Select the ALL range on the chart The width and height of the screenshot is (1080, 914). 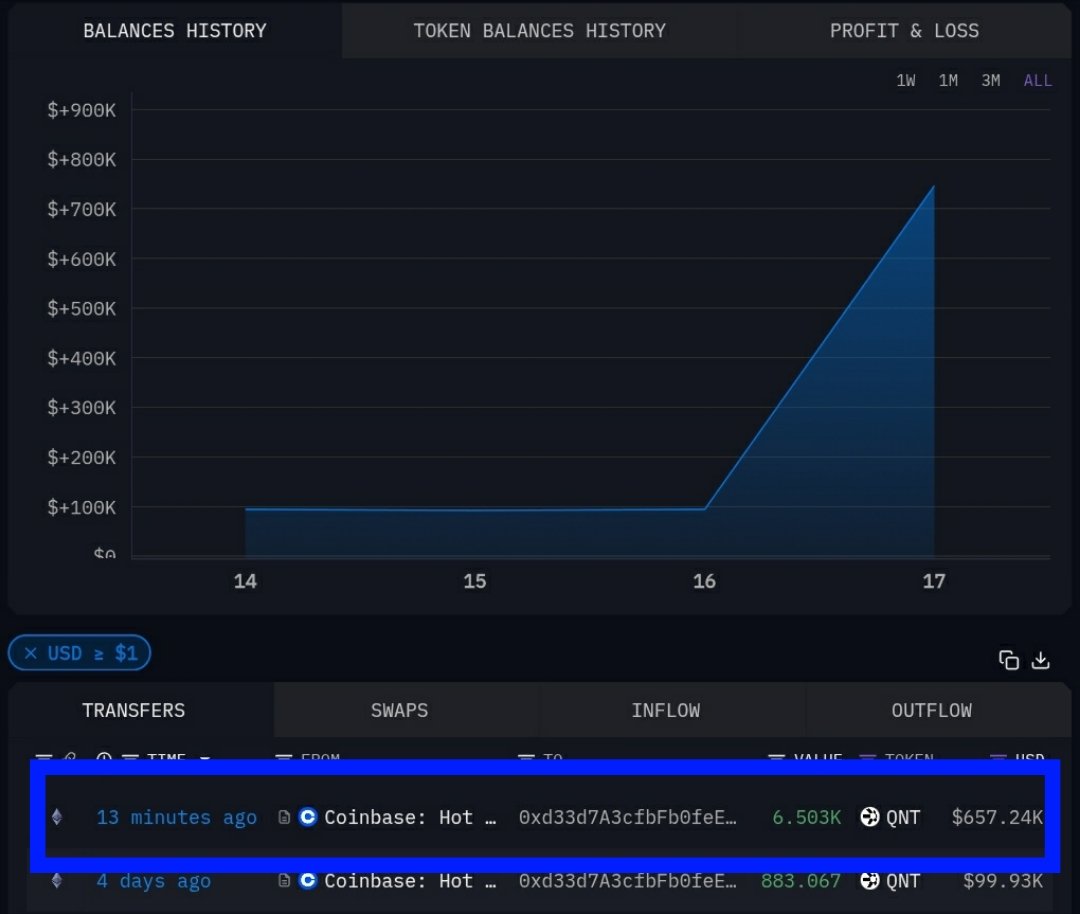coord(1037,80)
